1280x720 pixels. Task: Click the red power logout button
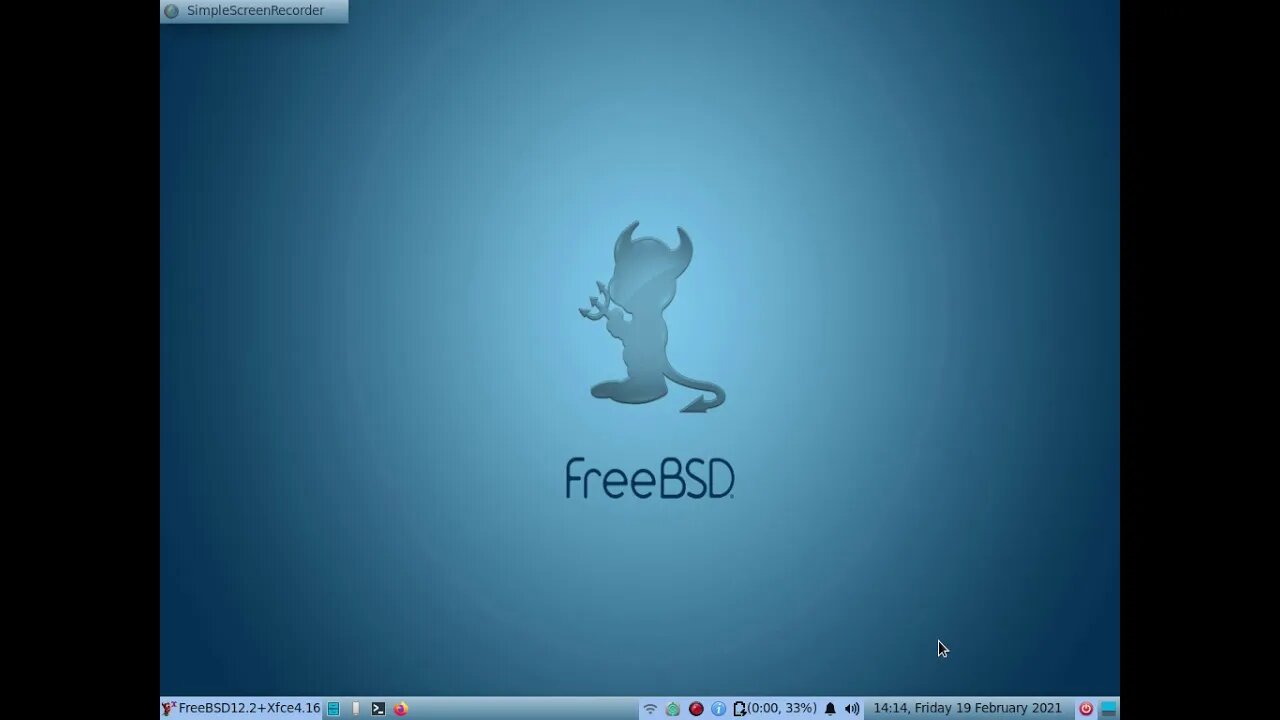(x=1086, y=708)
